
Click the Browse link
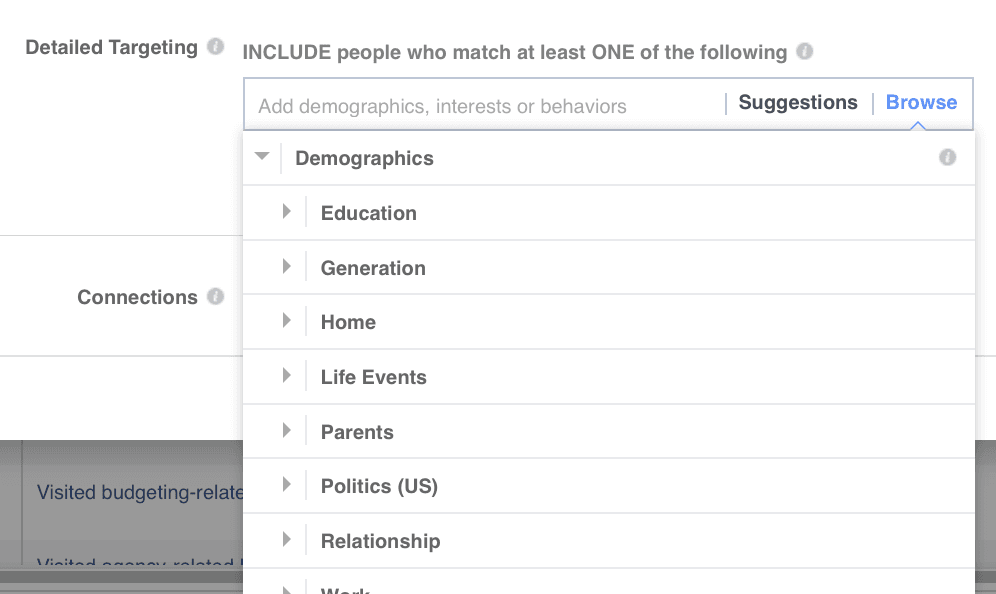921,102
